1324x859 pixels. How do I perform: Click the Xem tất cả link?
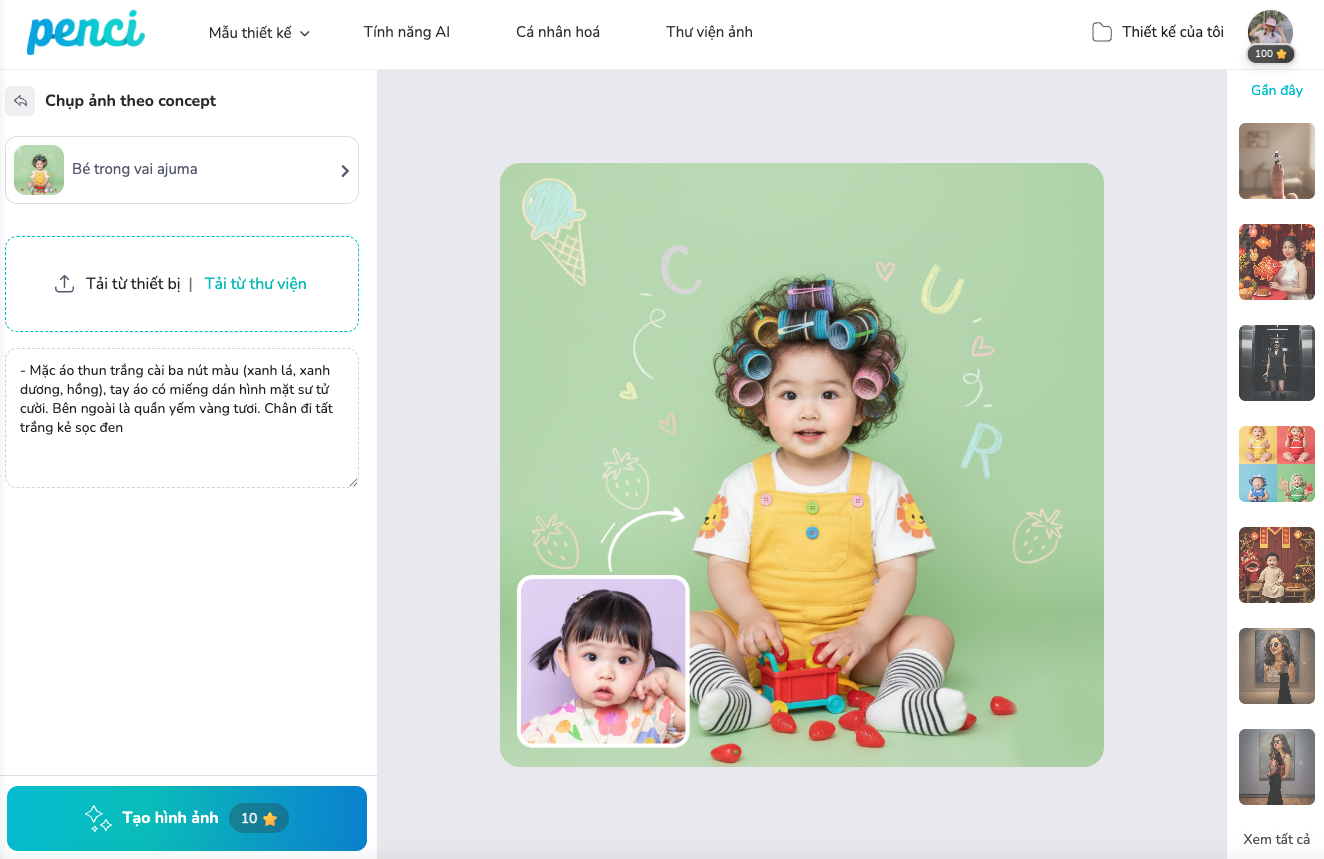(x=1276, y=839)
